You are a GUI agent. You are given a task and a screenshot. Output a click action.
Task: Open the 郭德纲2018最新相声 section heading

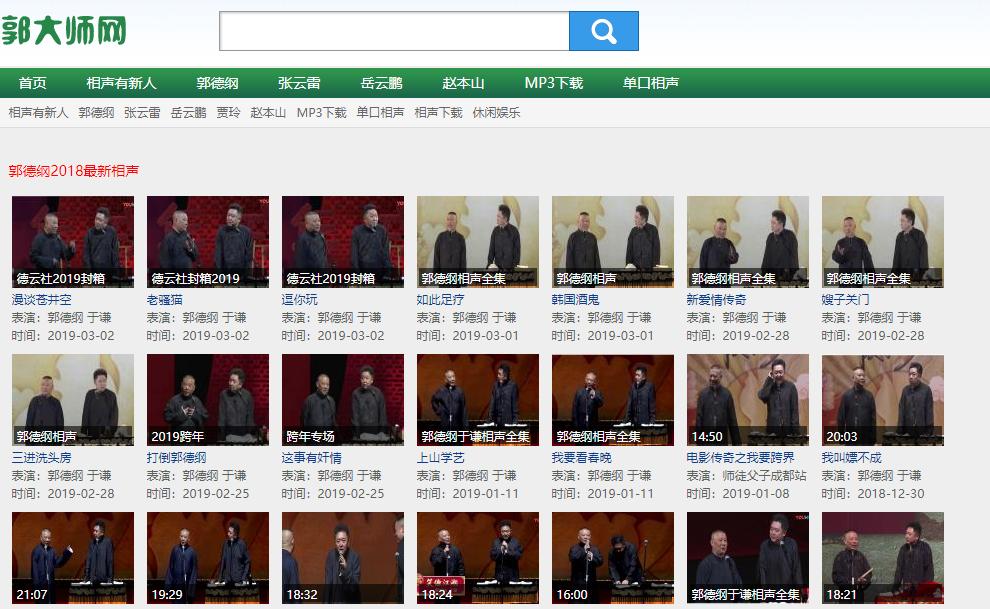point(74,171)
